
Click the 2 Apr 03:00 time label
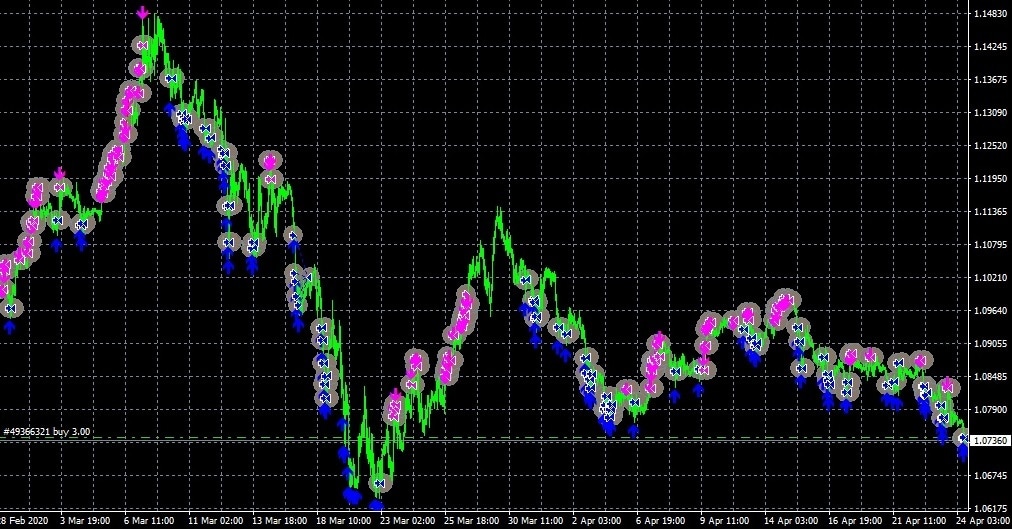(596, 520)
